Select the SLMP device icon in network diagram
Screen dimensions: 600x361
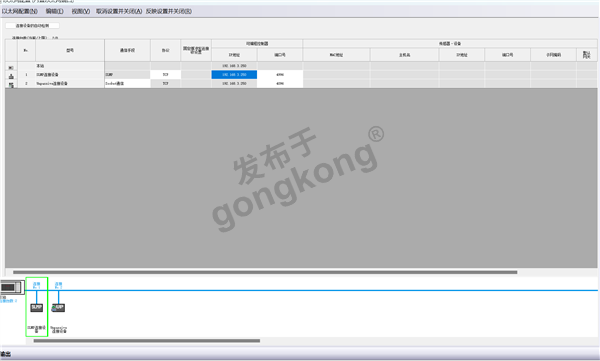[x=36, y=307]
